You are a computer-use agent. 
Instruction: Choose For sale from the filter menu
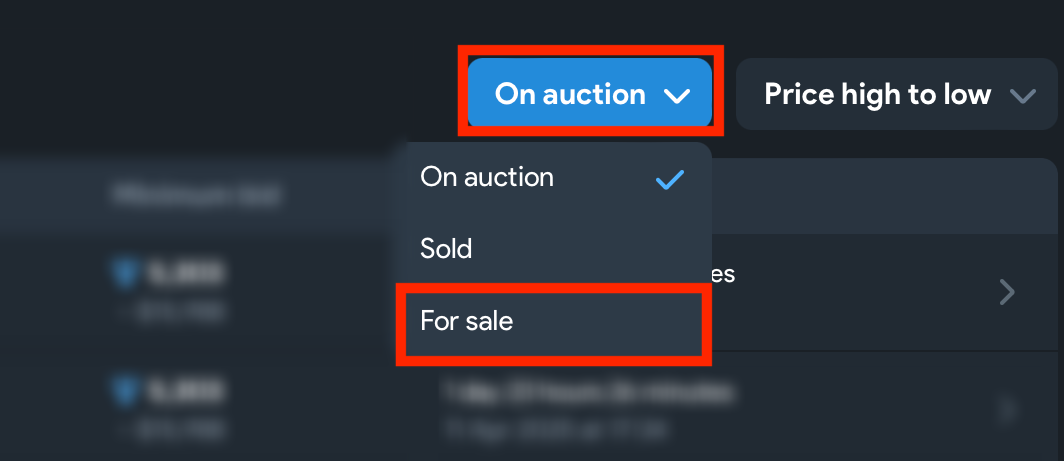[x=554, y=320]
